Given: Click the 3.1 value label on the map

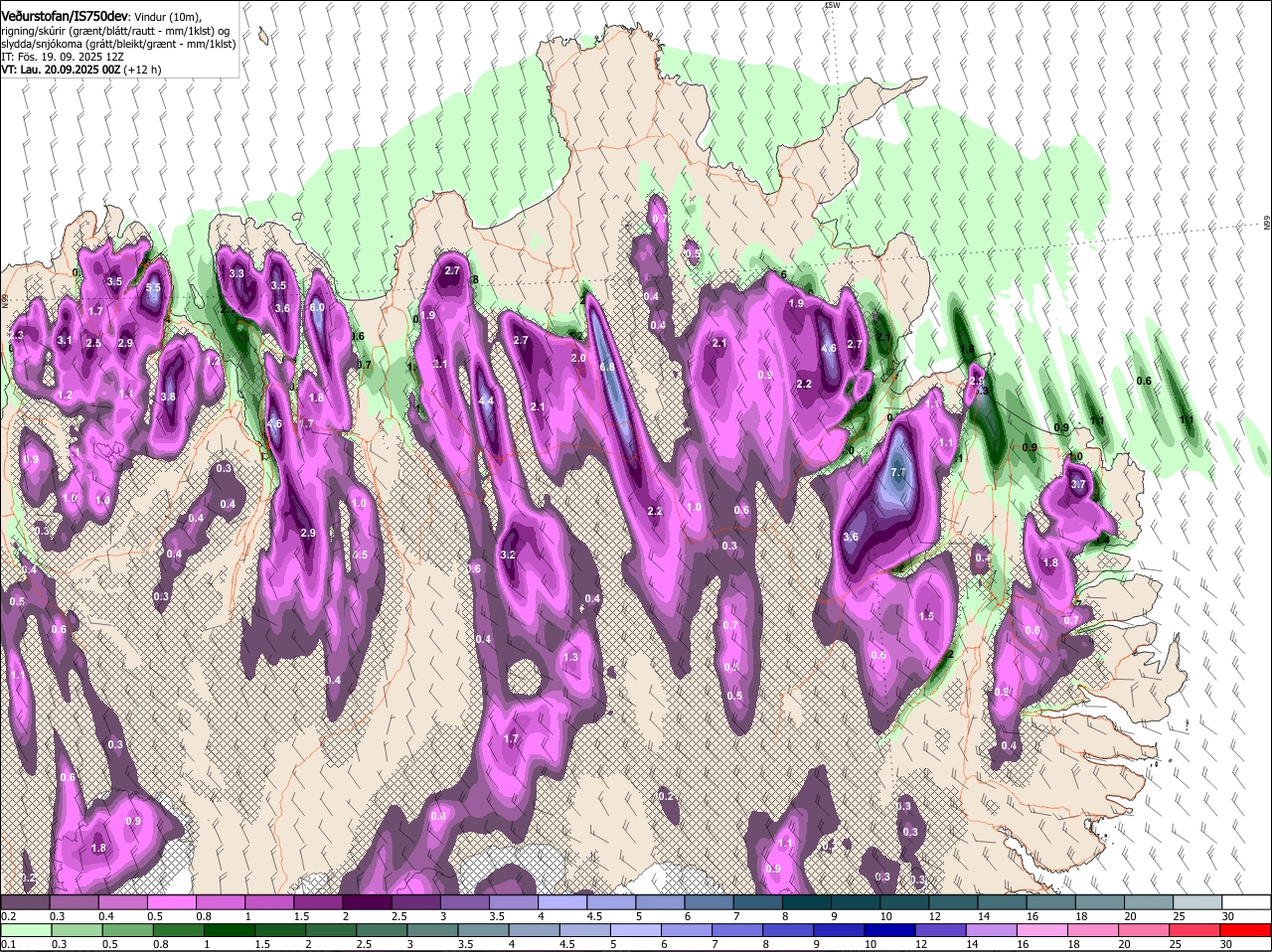Looking at the screenshot, I should pyautogui.click(x=65, y=341).
